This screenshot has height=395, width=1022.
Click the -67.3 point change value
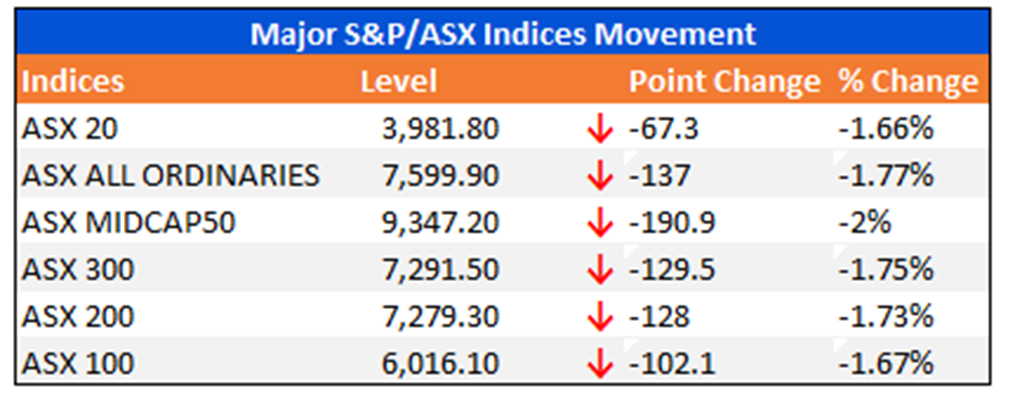pos(664,129)
